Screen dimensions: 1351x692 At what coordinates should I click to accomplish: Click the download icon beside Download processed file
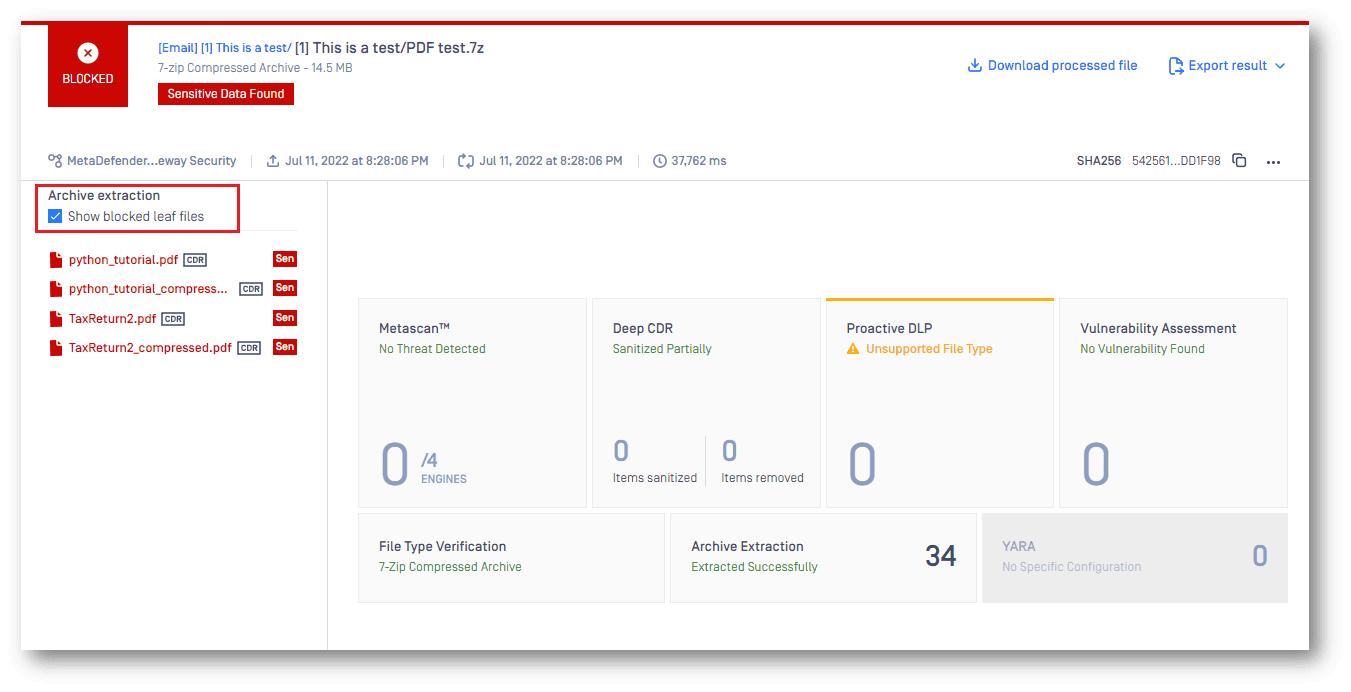(x=974, y=66)
